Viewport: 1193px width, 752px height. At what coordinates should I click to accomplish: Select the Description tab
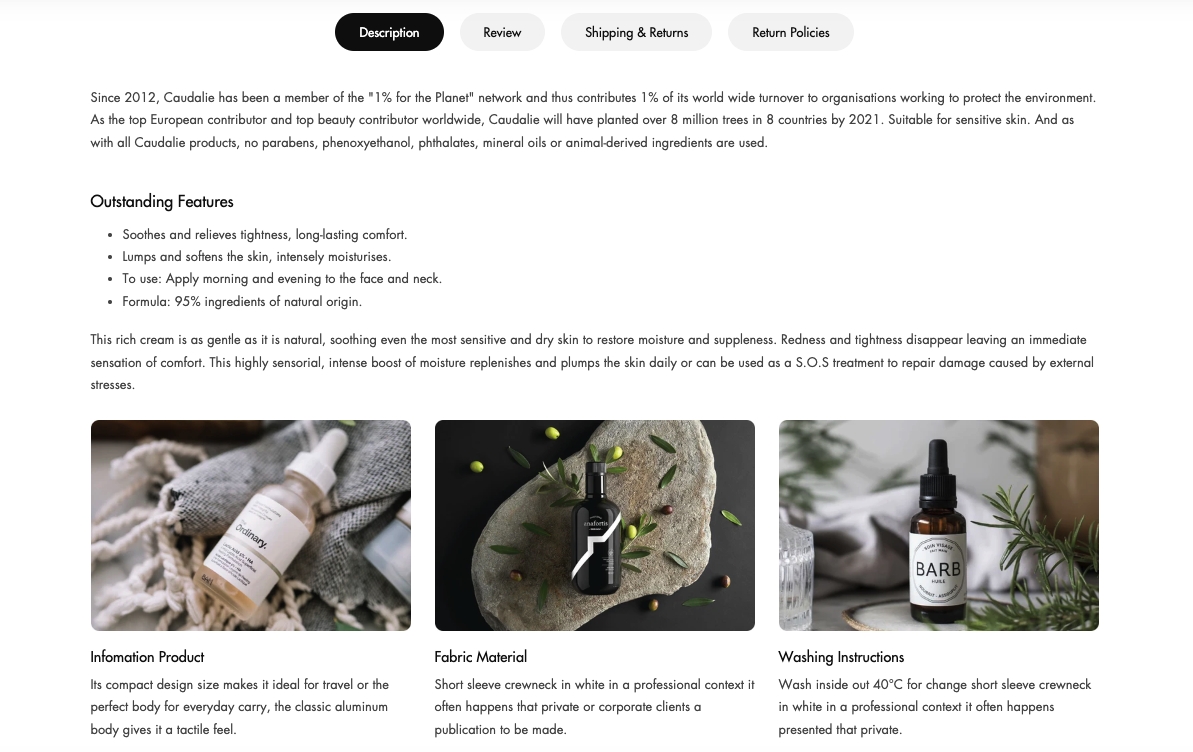(x=389, y=32)
